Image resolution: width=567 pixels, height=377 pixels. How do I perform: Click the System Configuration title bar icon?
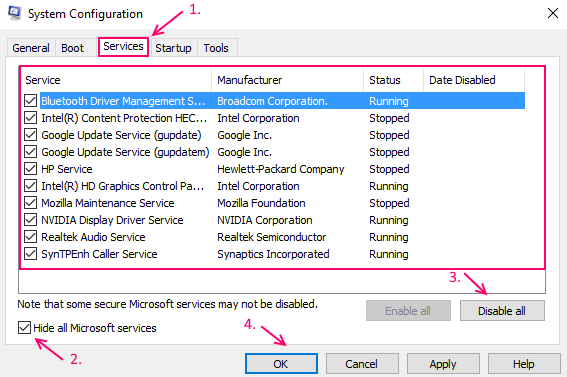coord(14,13)
